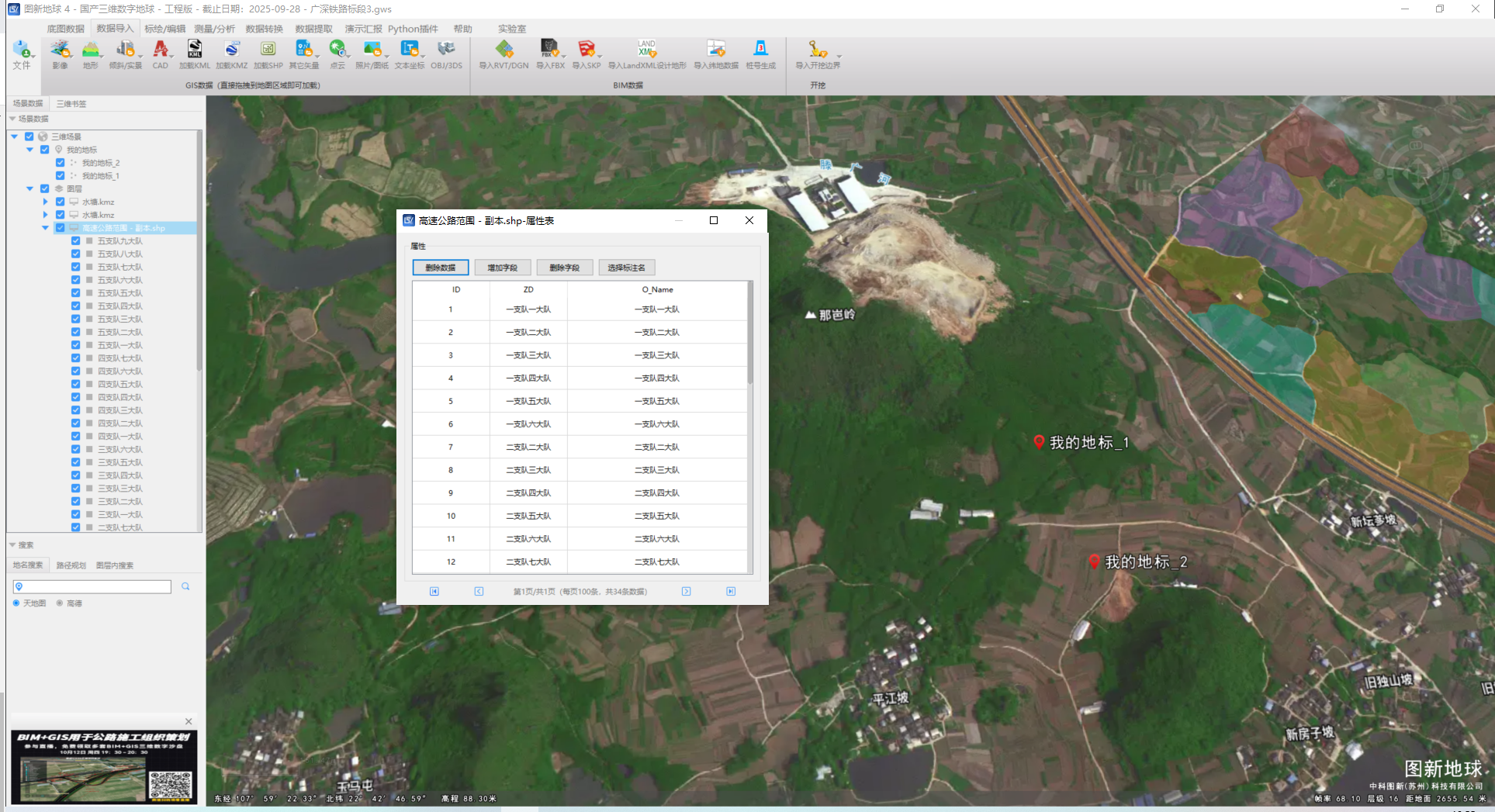
Task: Uncheck the 五支队九大队 checkbox
Action: click(x=76, y=241)
